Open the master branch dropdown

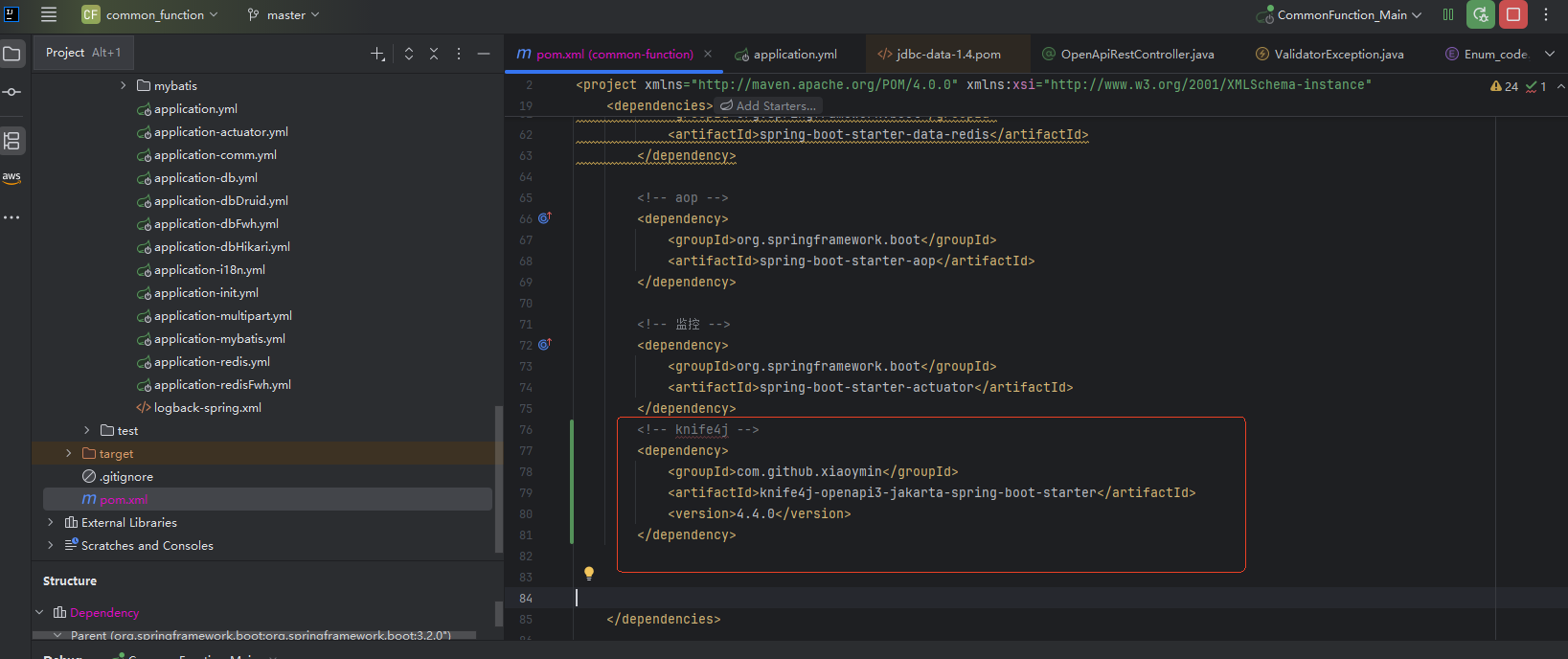pos(284,14)
